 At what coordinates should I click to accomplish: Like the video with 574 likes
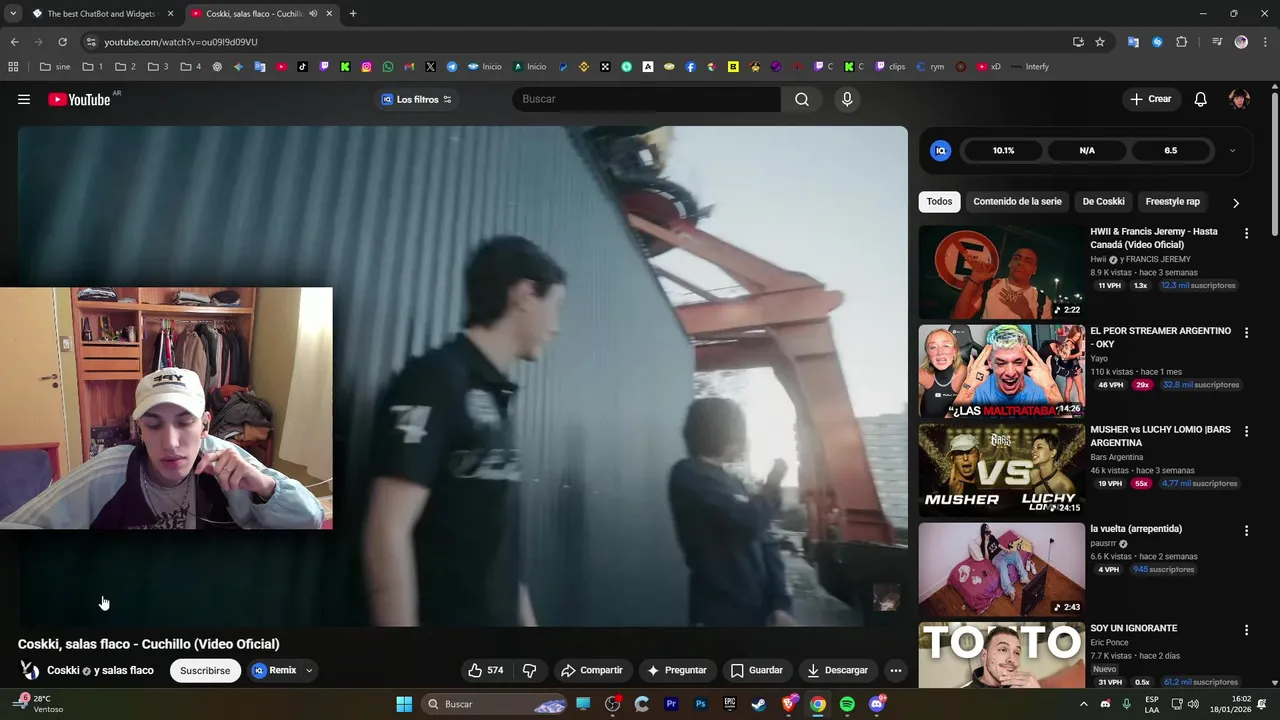tap(486, 670)
